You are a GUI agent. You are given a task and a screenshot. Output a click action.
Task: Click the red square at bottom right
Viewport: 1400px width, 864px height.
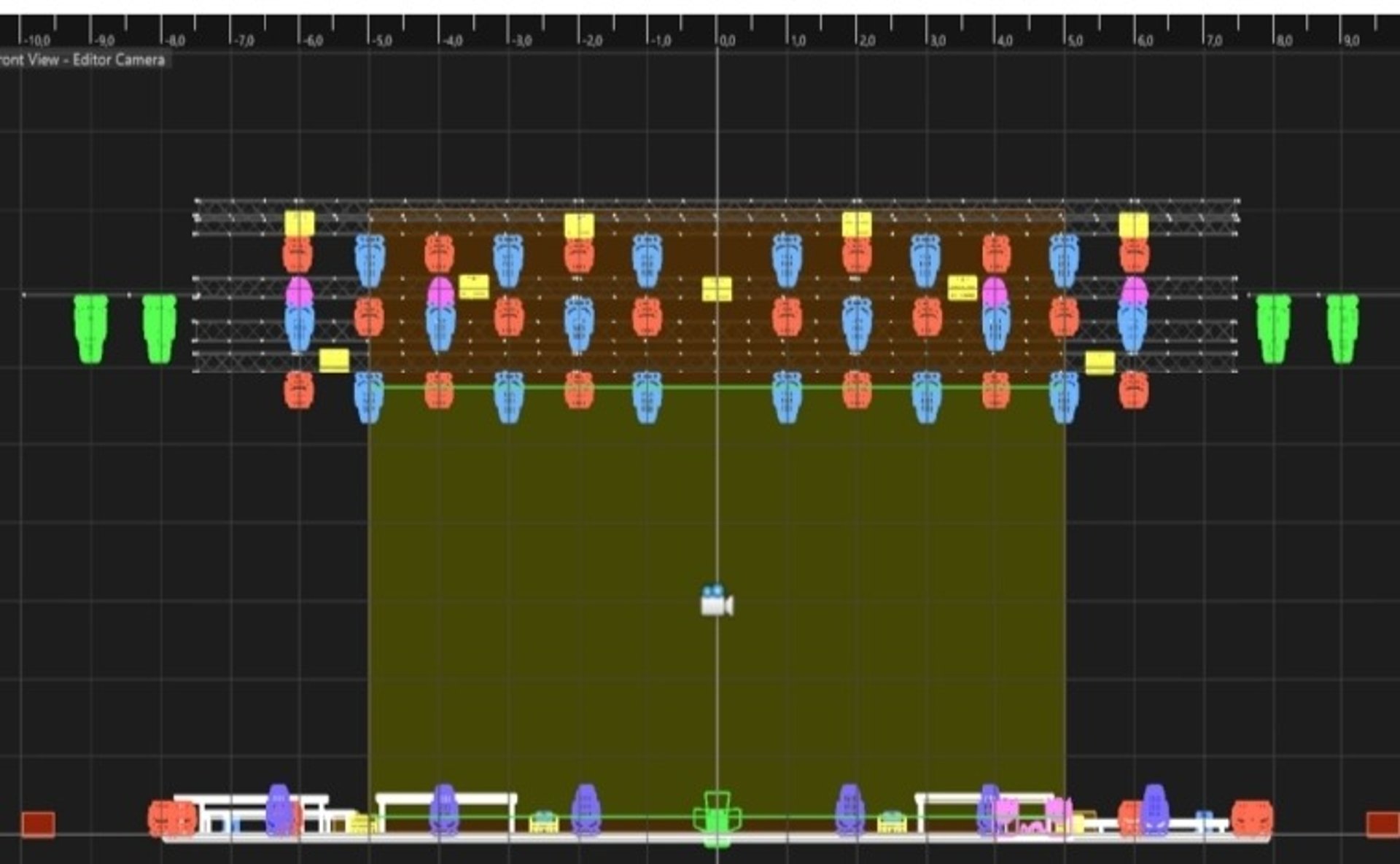click(x=1382, y=825)
